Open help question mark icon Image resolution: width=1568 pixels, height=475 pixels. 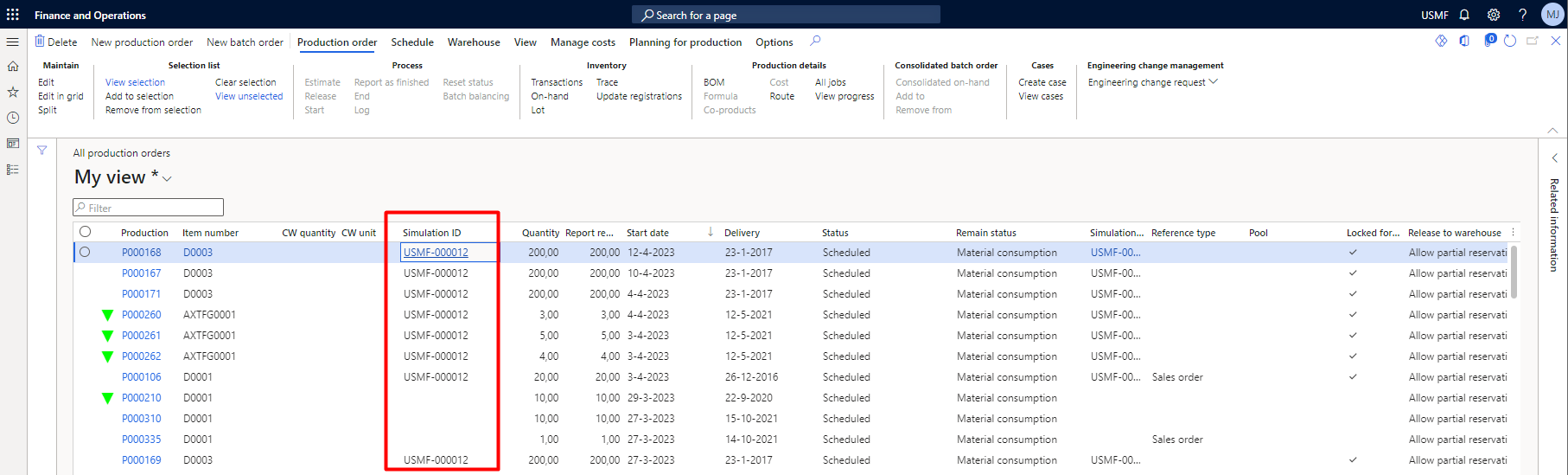click(1522, 15)
